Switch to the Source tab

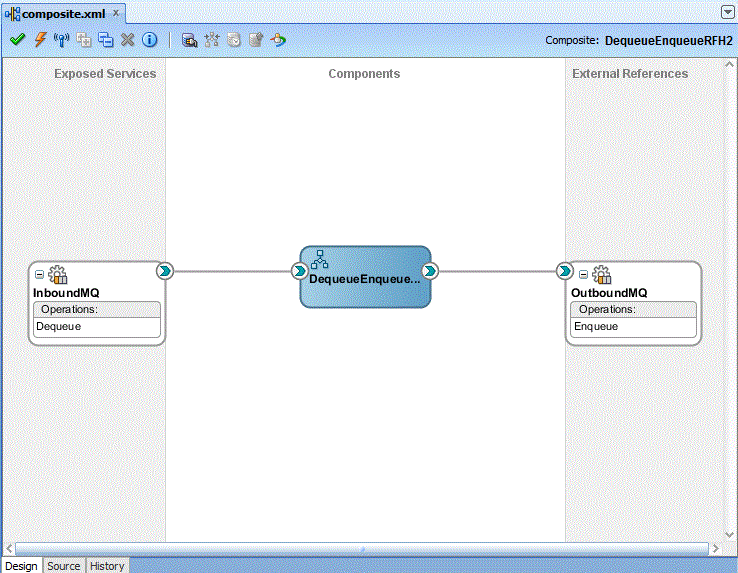pyautogui.click(x=63, y=566)
